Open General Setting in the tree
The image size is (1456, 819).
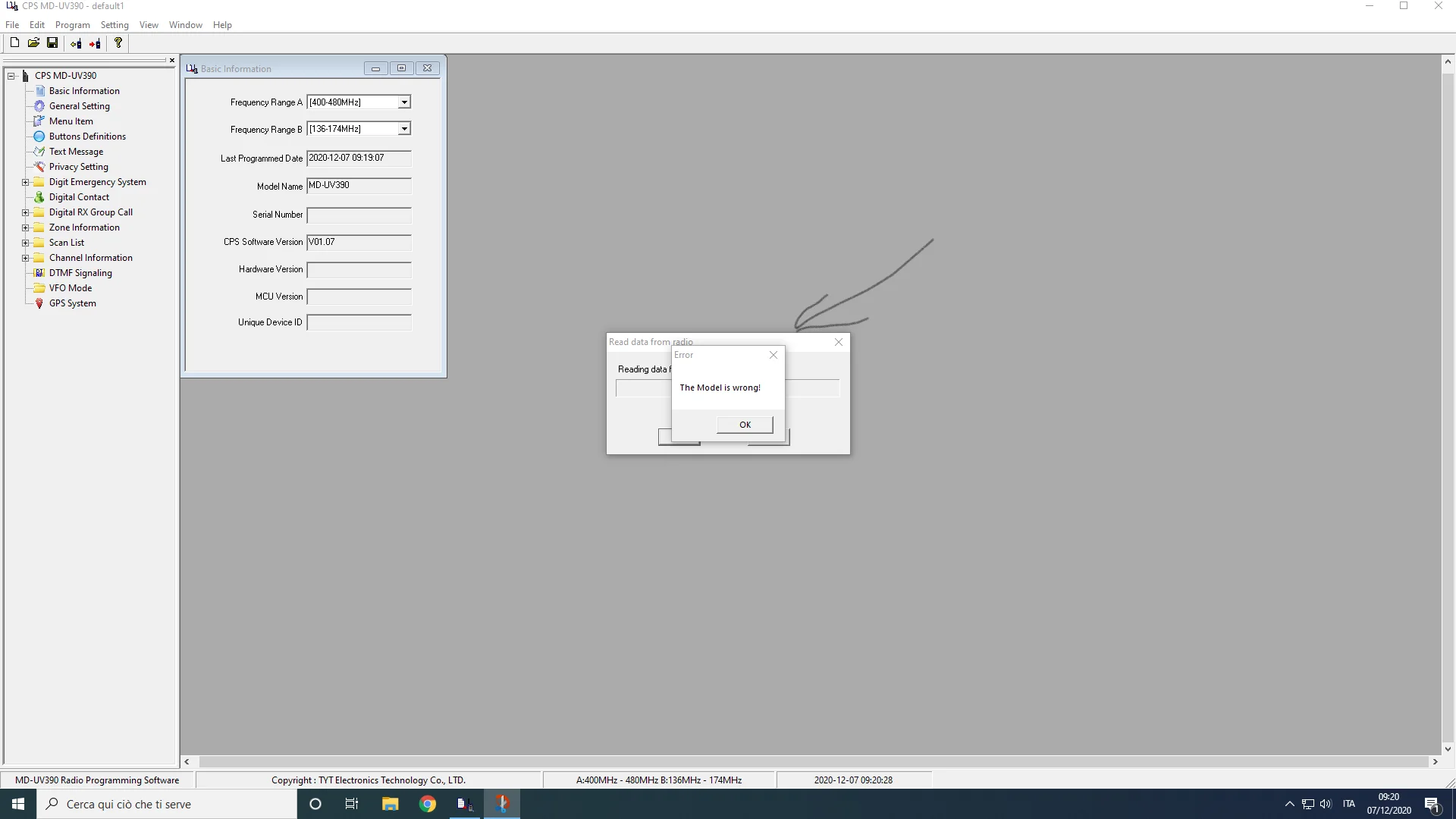click(79, 106)
